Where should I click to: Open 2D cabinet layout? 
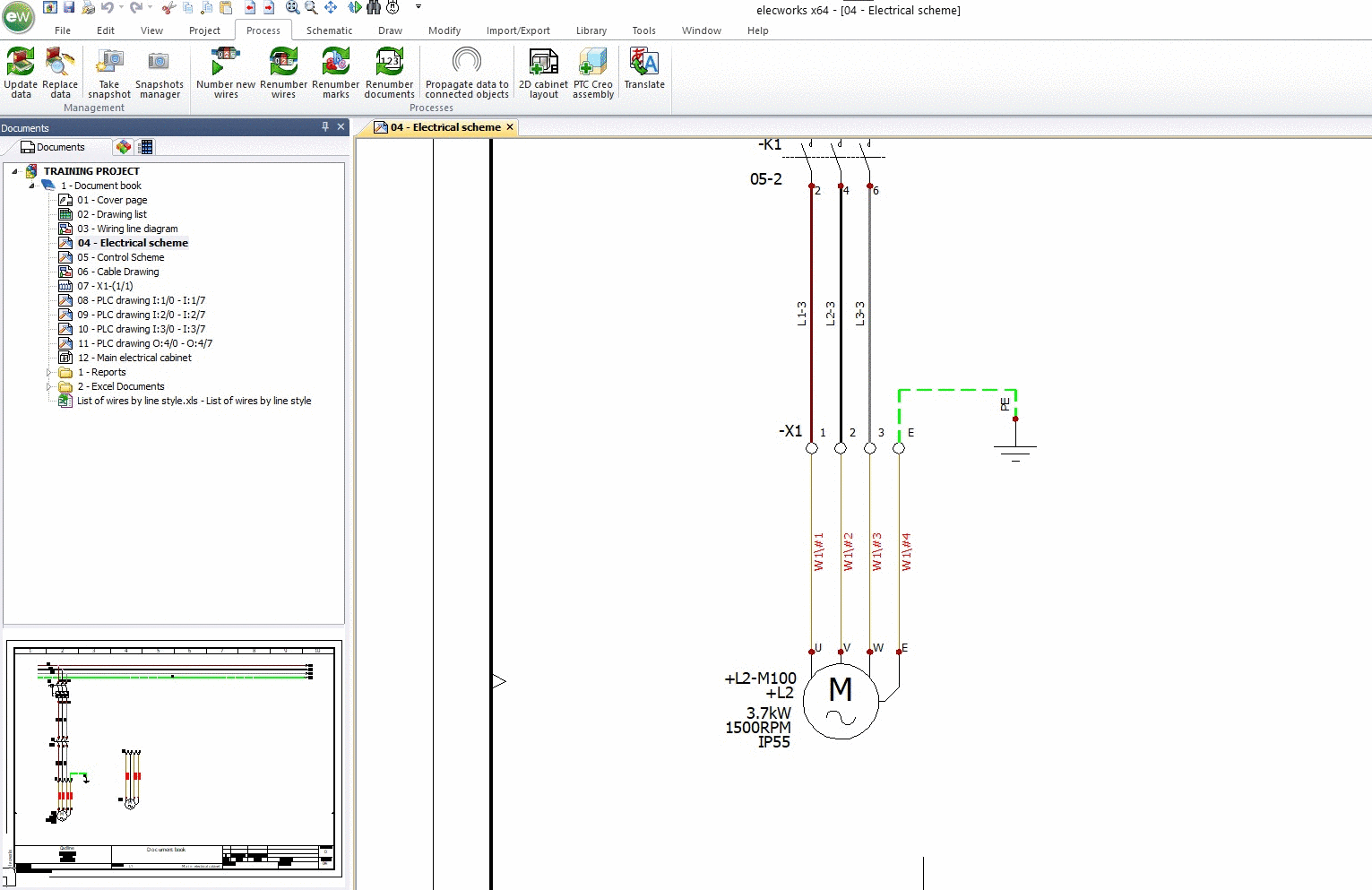(544, 73)
